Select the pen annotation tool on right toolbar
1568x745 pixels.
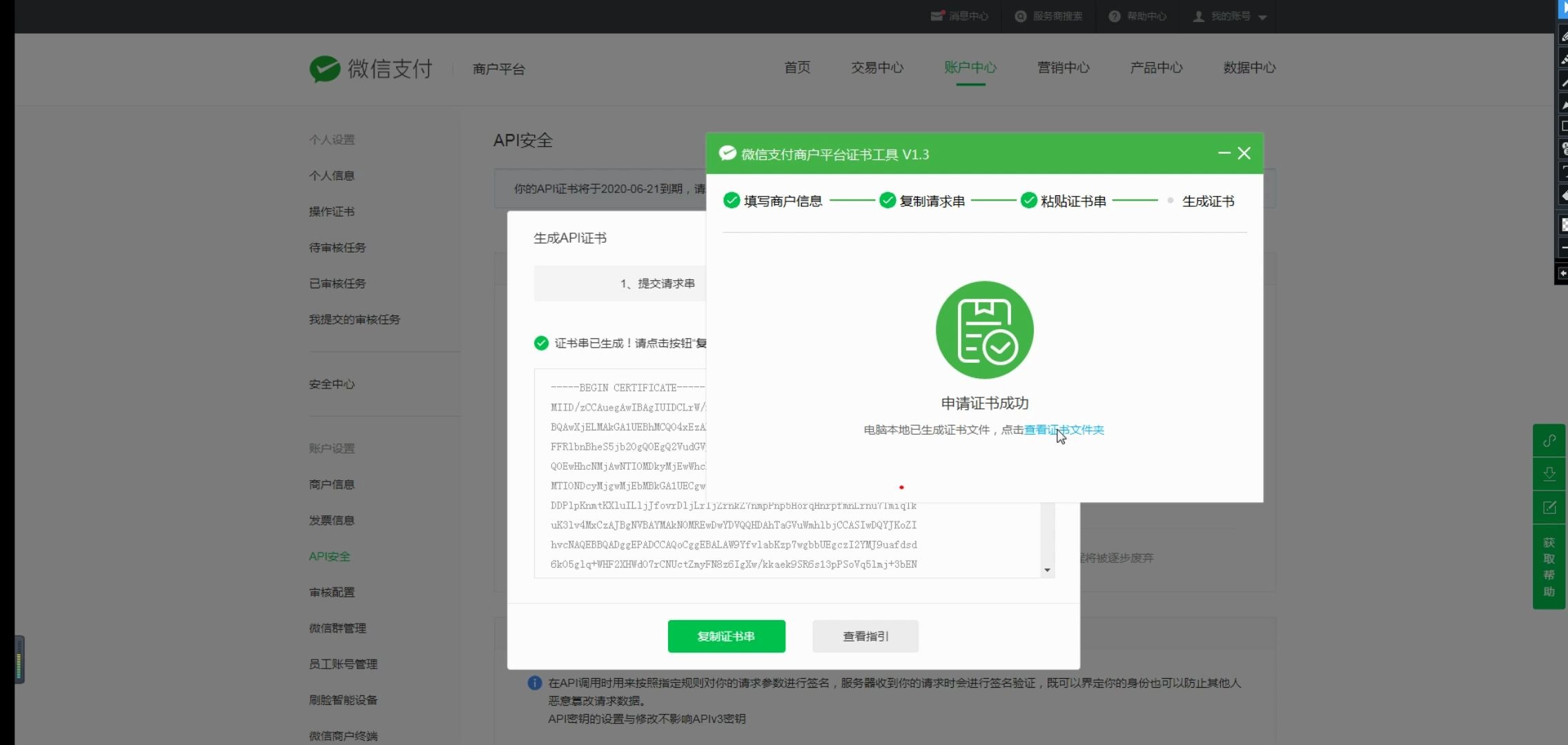click(1562, 36)
